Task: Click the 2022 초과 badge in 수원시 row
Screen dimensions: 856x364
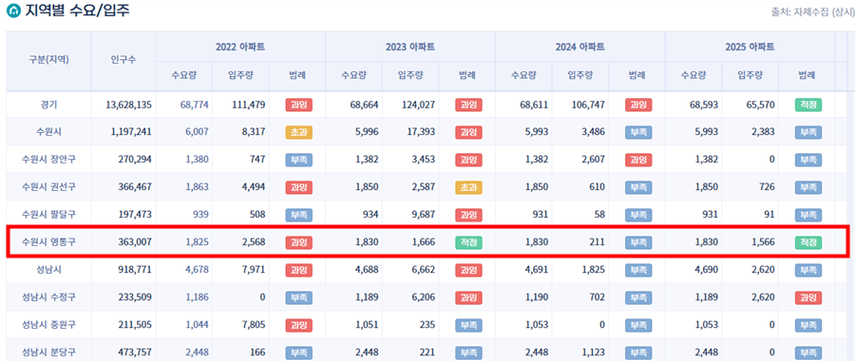Action: 299,132
